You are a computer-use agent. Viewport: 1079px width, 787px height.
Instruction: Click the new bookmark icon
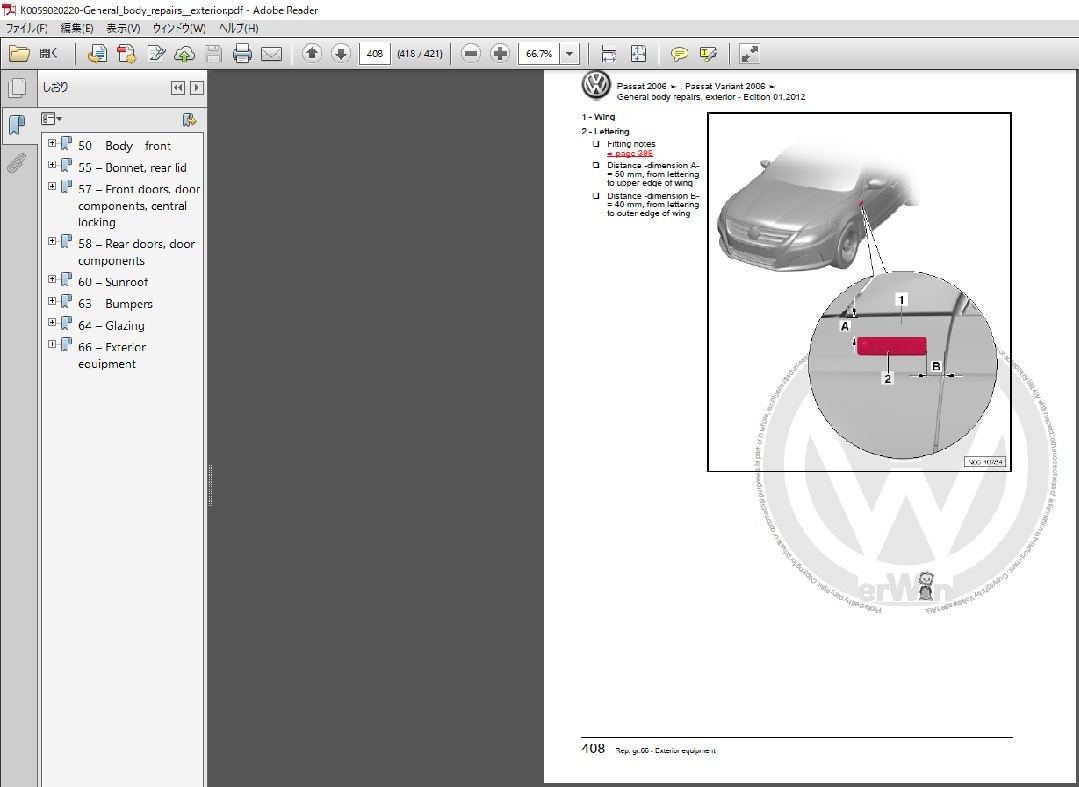click(x=189, y=120)
